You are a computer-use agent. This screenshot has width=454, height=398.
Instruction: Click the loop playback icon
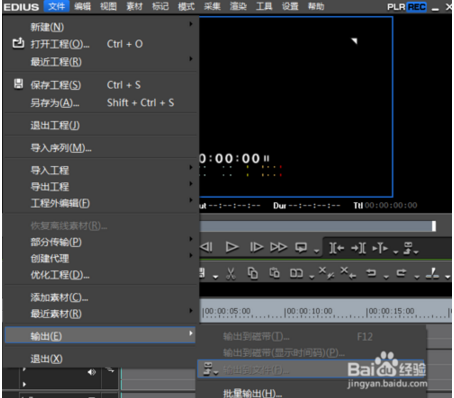pos(301,248)
